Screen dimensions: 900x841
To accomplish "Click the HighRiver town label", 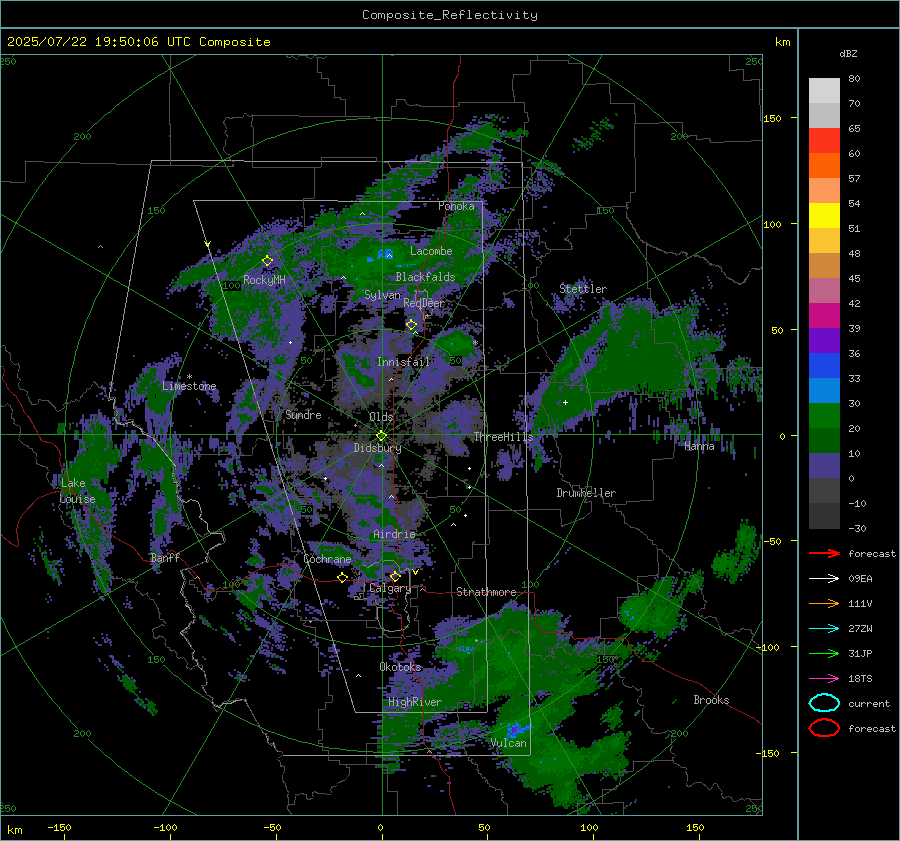I will pos(414,702).
